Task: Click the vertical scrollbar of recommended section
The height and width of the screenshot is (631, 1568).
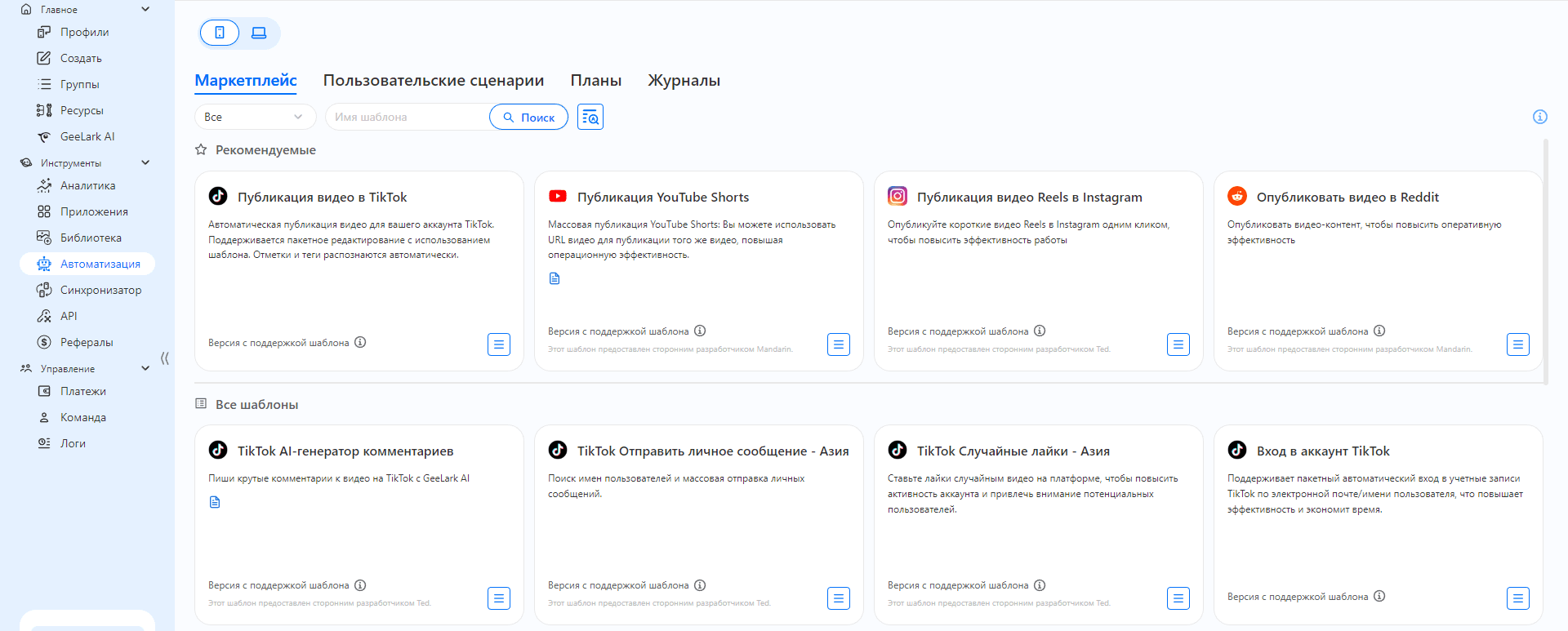Action: click(1545, 261)
